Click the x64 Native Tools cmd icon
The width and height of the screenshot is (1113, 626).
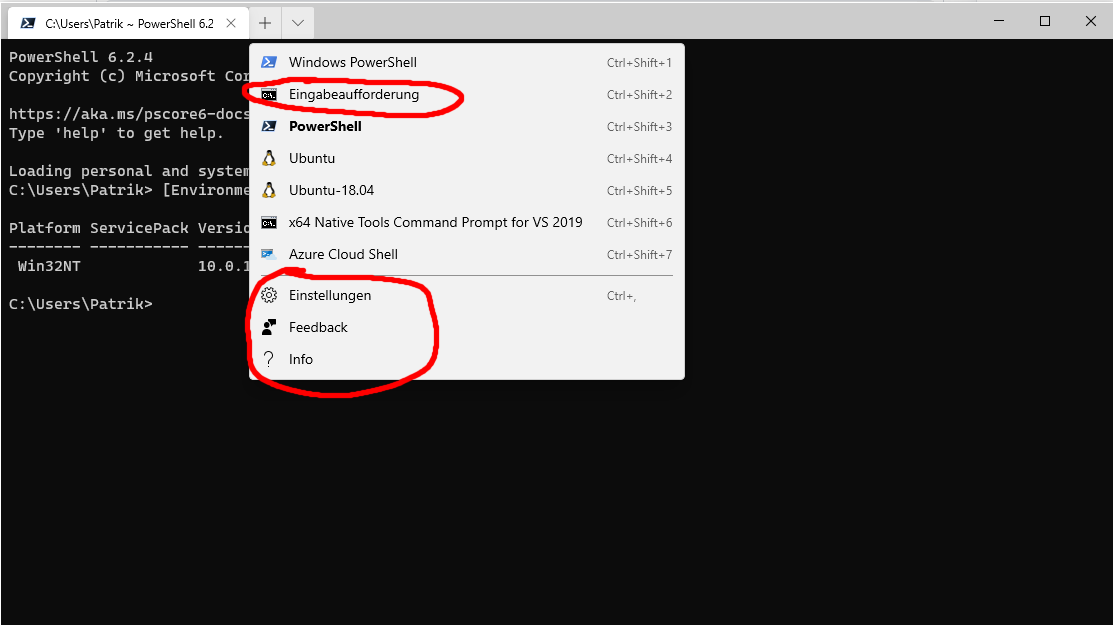269,222
